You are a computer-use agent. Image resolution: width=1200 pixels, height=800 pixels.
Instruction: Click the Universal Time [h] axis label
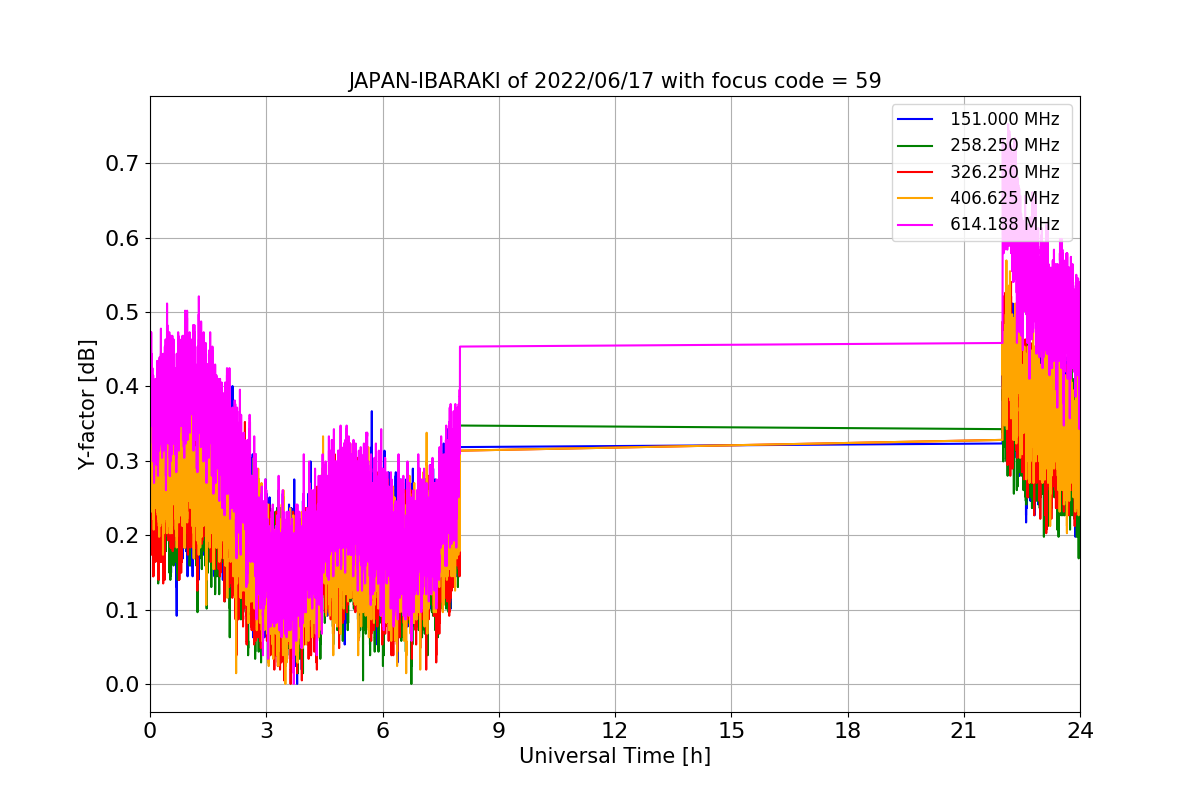point(615,757)
